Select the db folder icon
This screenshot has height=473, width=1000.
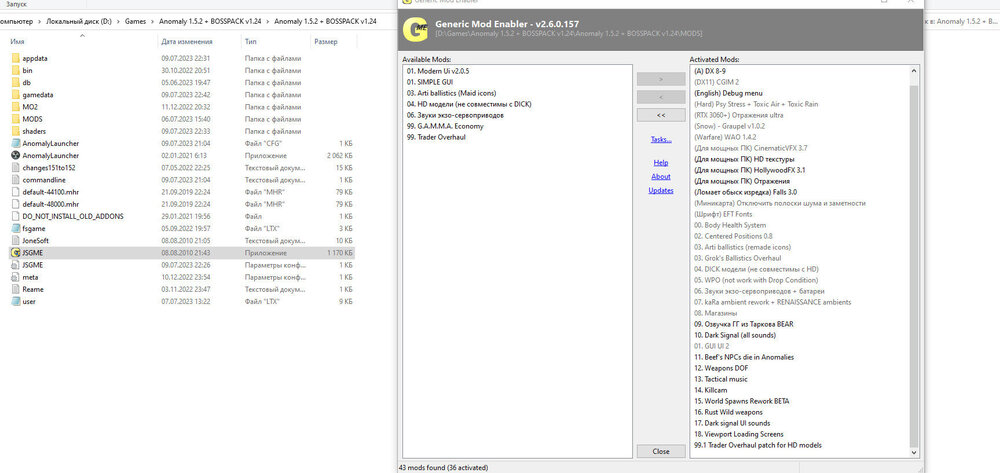point(16,82)
